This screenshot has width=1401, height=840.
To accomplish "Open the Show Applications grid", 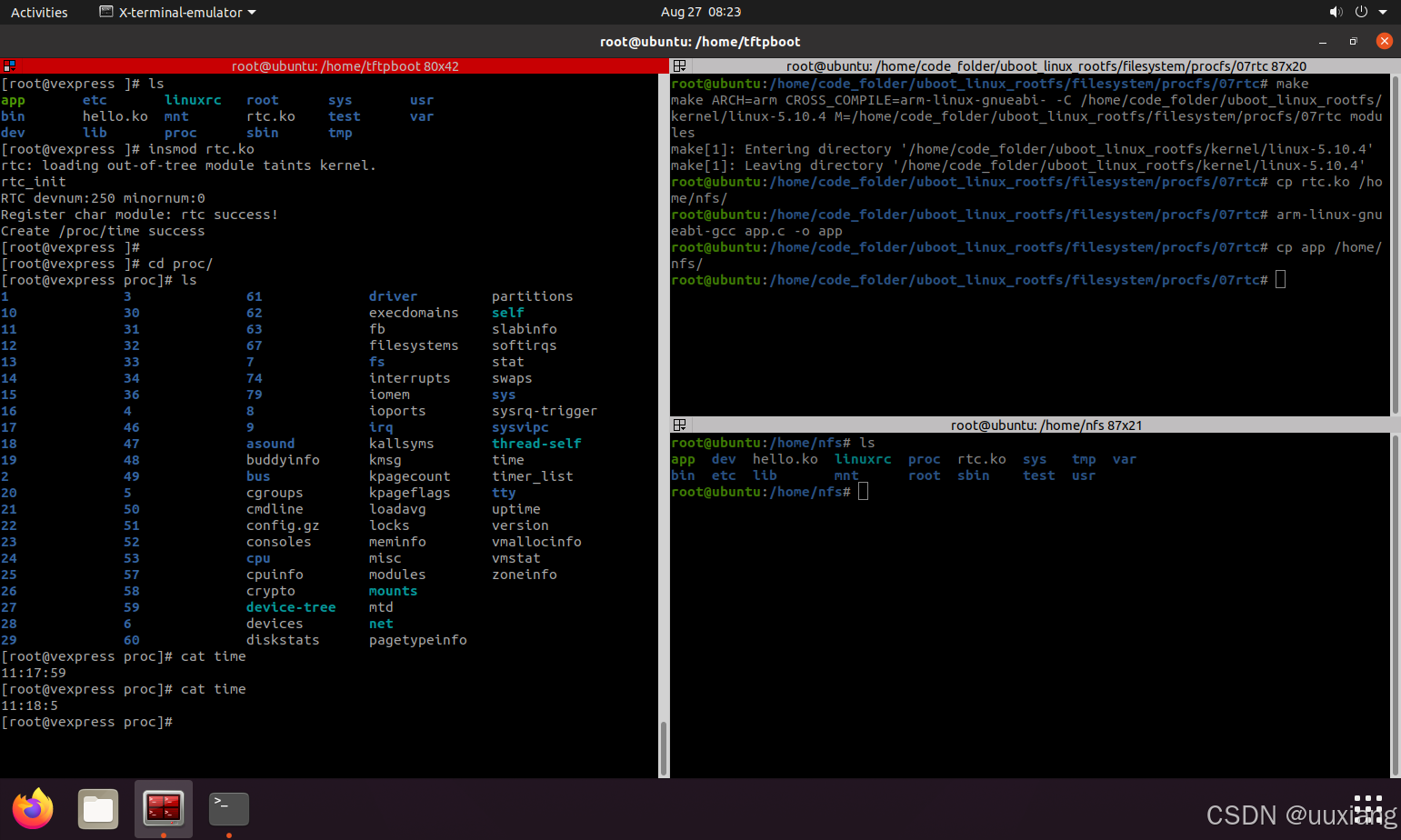I will [1367, 809].
